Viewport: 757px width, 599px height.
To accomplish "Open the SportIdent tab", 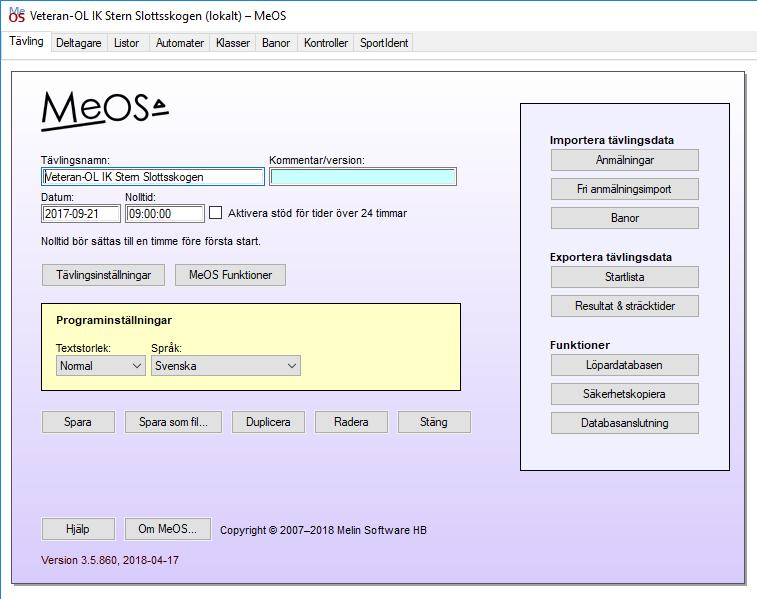I will pyautogui.click(x=384, y=43).
